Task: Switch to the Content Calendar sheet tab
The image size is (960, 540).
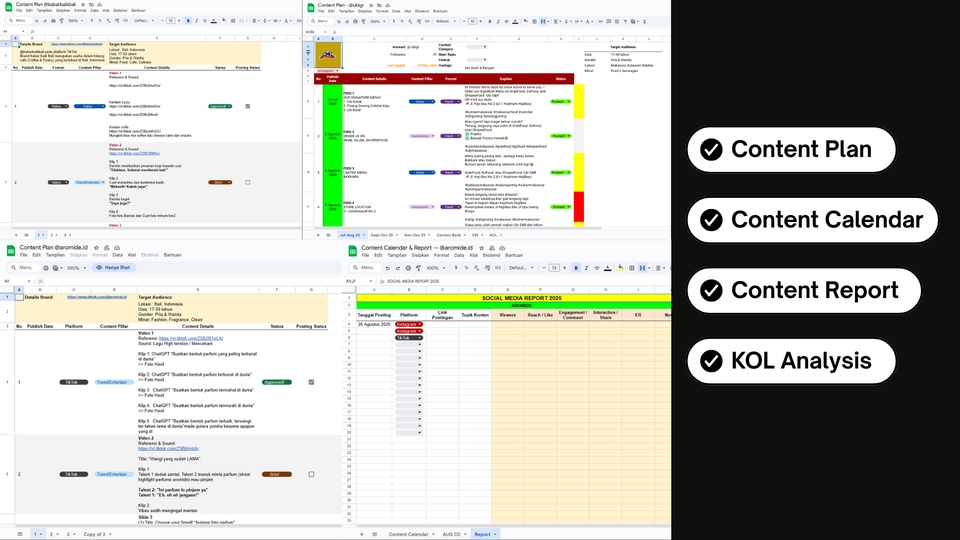Action: pos(409,534)
